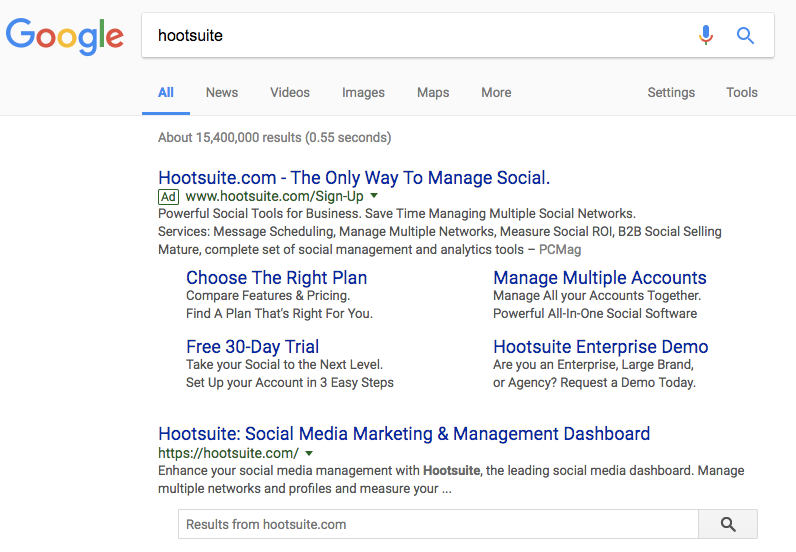The height and width of the screenshot is (552, 796).
Task: Expand the arrow next to www.hootsuite.com/Sign-Up
Action: click(x=374, y=196)
